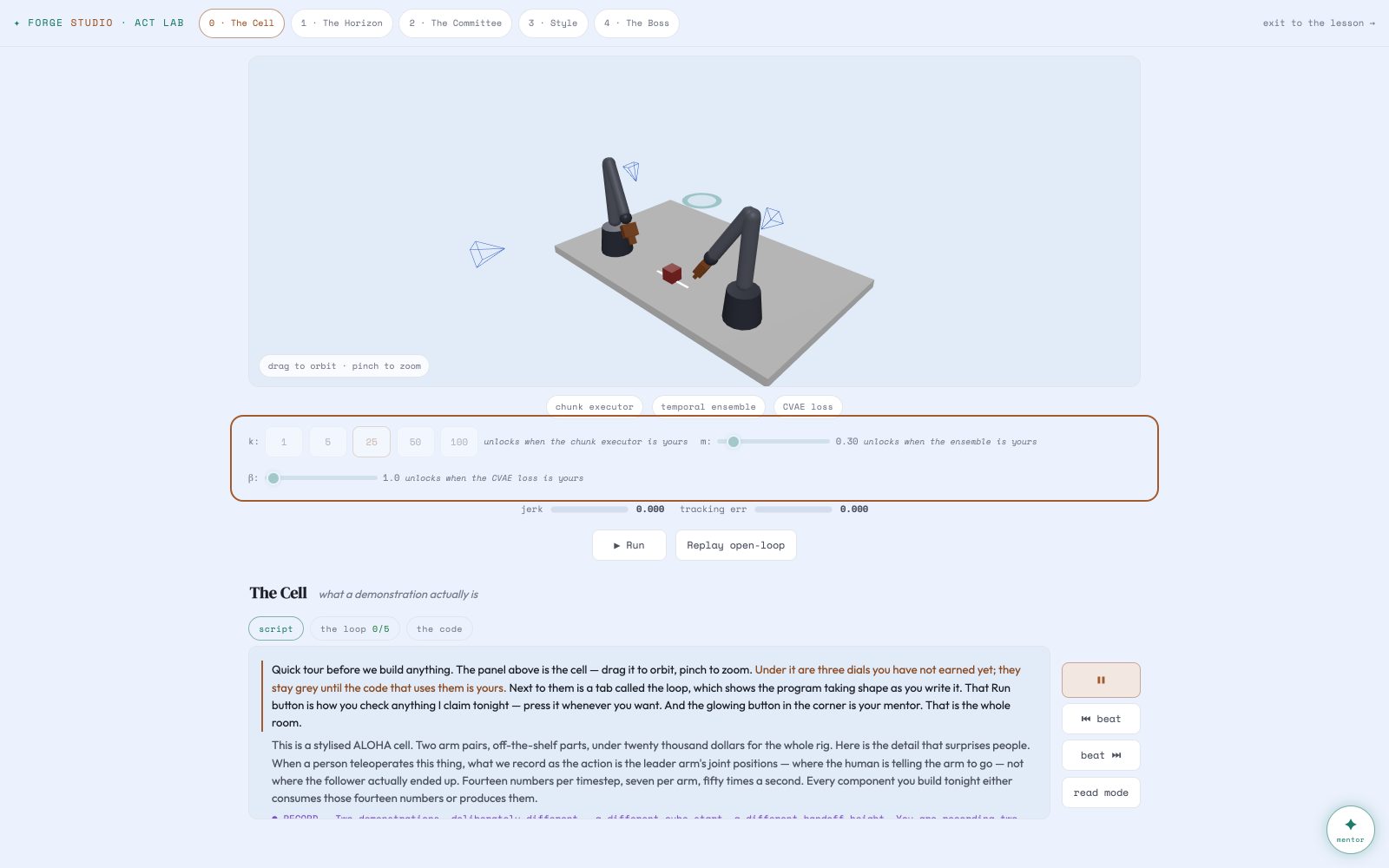
Task: Switch to read mode
Action: (x=1101, y=792)
